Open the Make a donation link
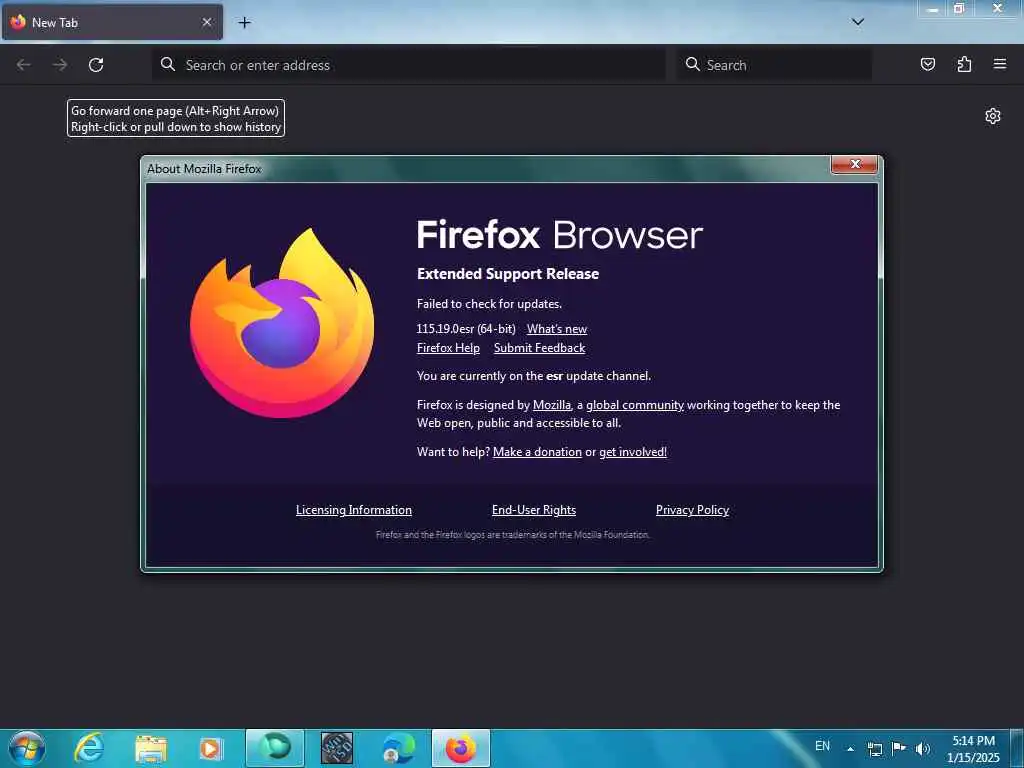The height and width of the screenshot is (768, 1024). tap(537, 452)
